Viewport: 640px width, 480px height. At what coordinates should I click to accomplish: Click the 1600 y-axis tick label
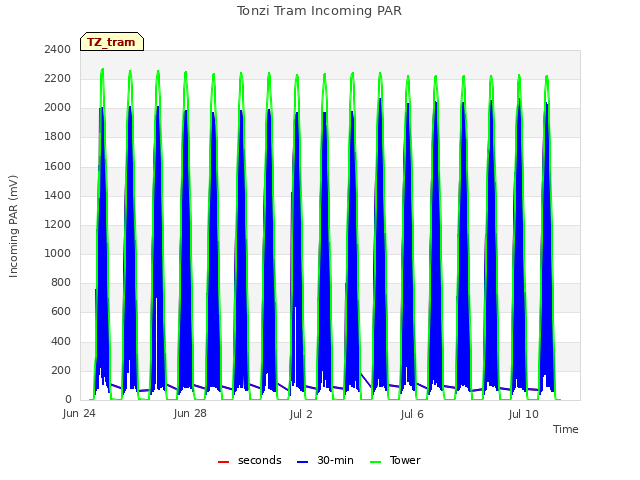point(58,167)
